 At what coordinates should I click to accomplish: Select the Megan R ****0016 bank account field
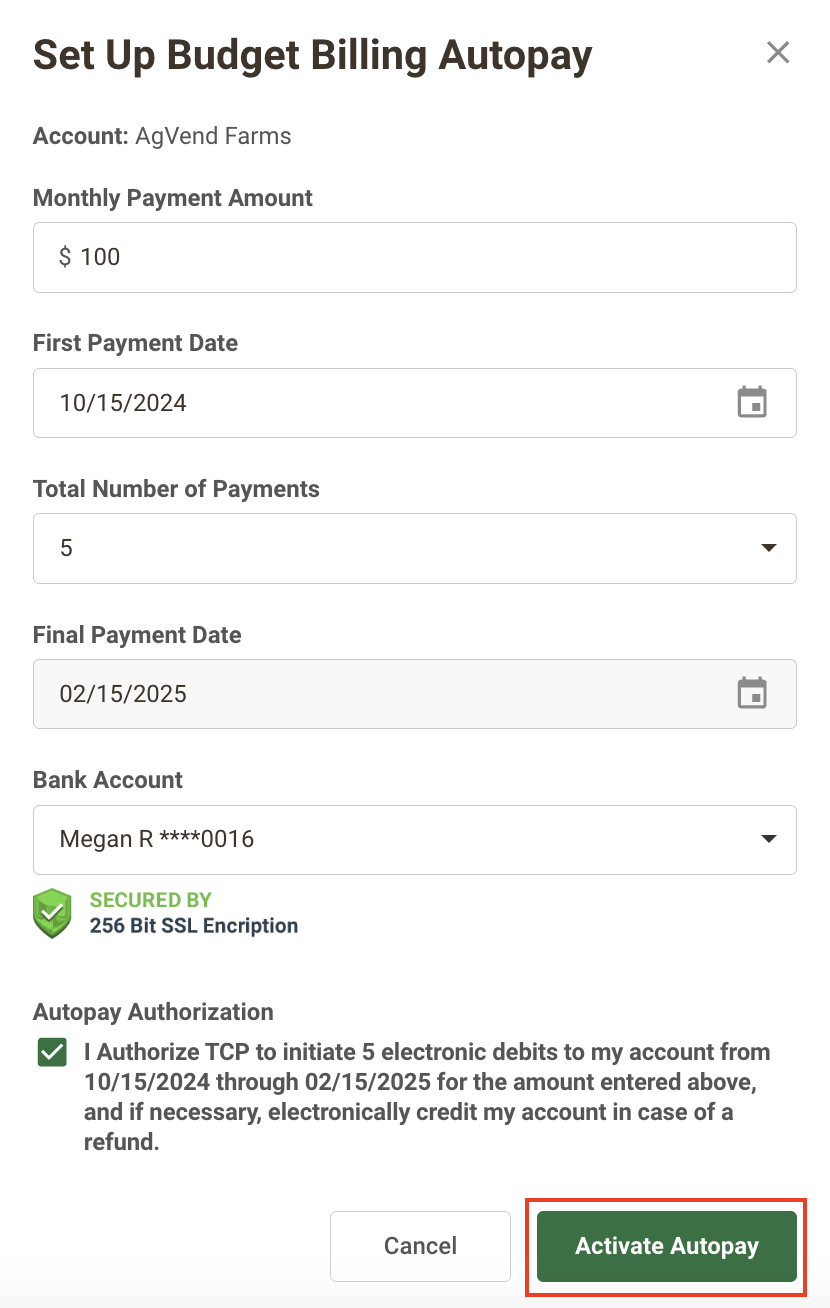coord(415,840)
